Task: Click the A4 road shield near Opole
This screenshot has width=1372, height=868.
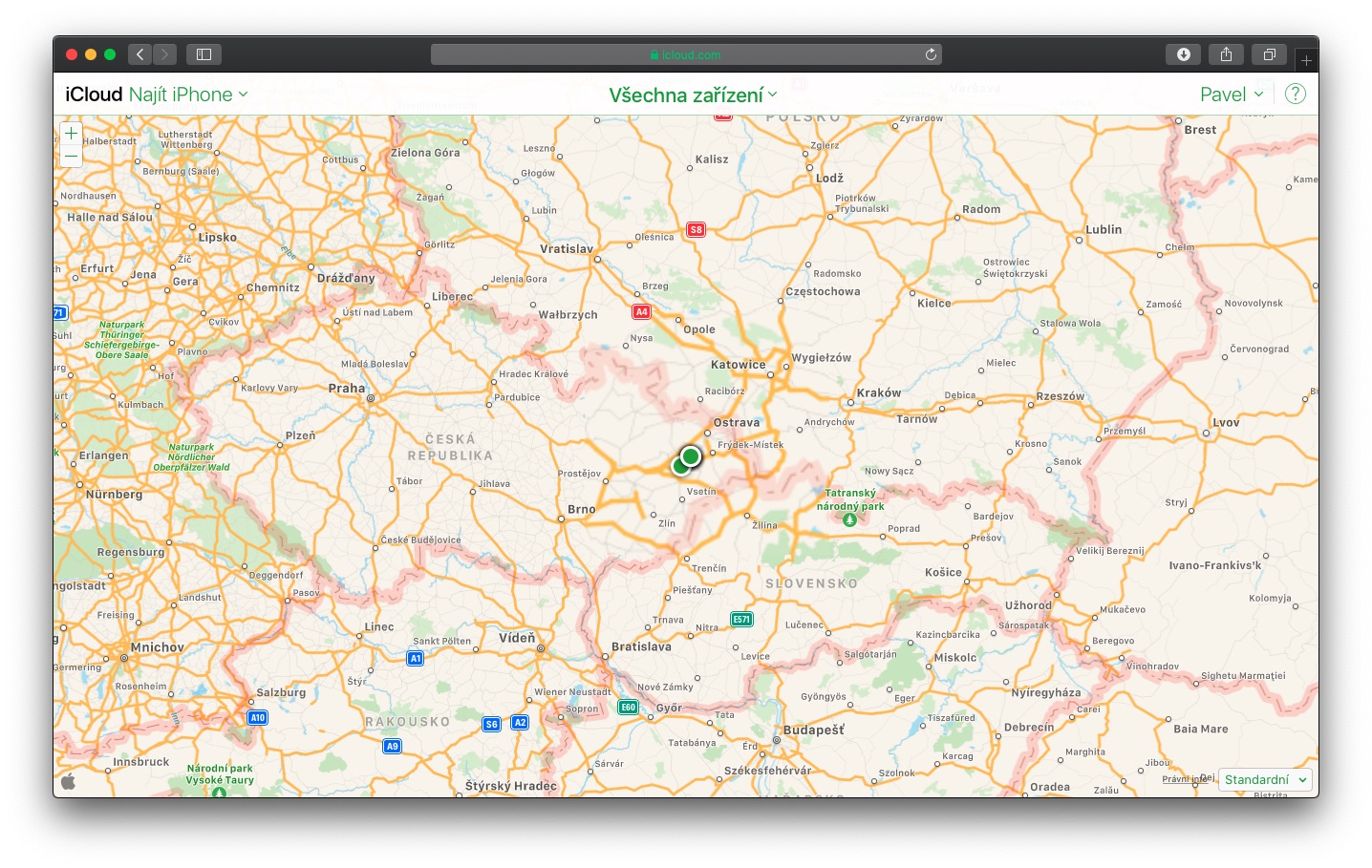Action: pos(642,311)
